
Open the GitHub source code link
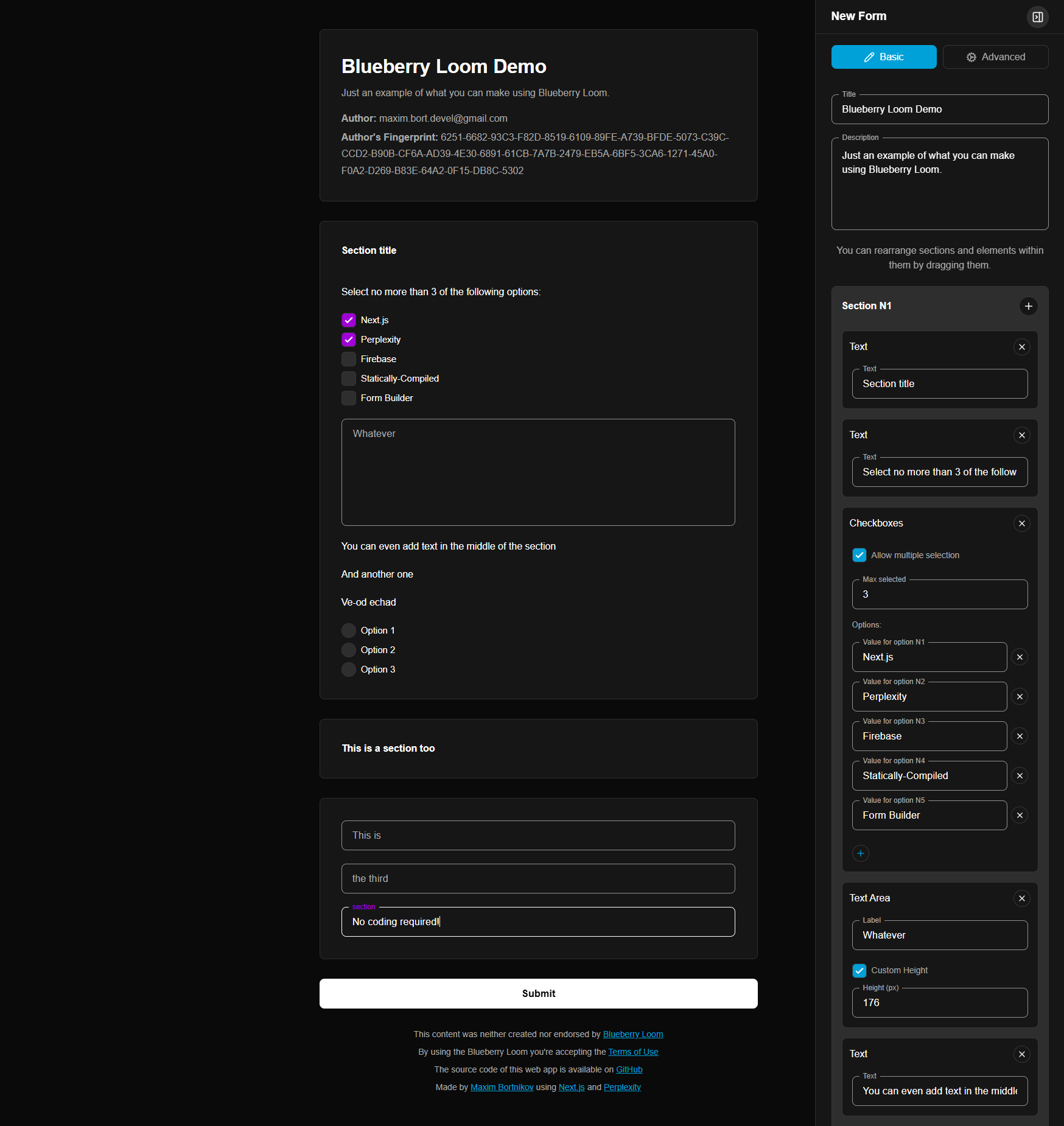[x=629, y=1069]
